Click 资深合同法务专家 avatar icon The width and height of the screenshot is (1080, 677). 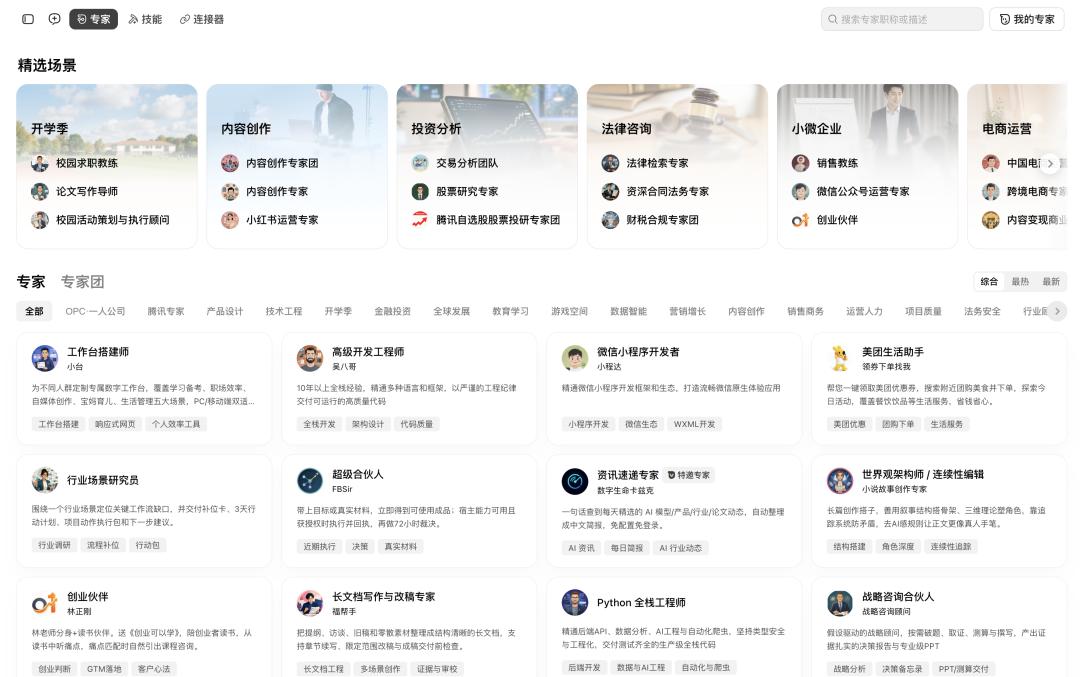click(x=610, y=191)
